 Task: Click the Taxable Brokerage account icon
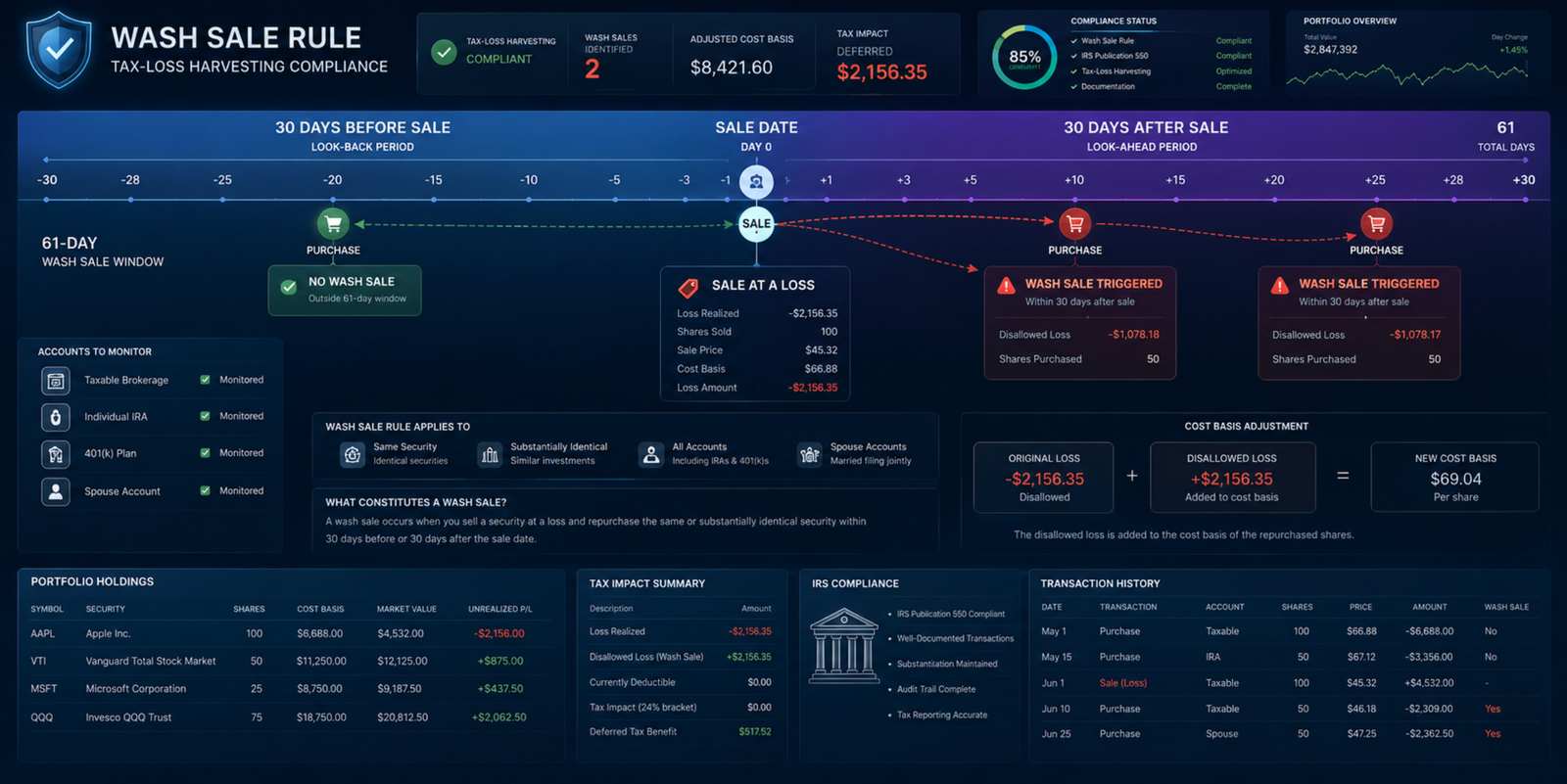[x=56, y=381]
